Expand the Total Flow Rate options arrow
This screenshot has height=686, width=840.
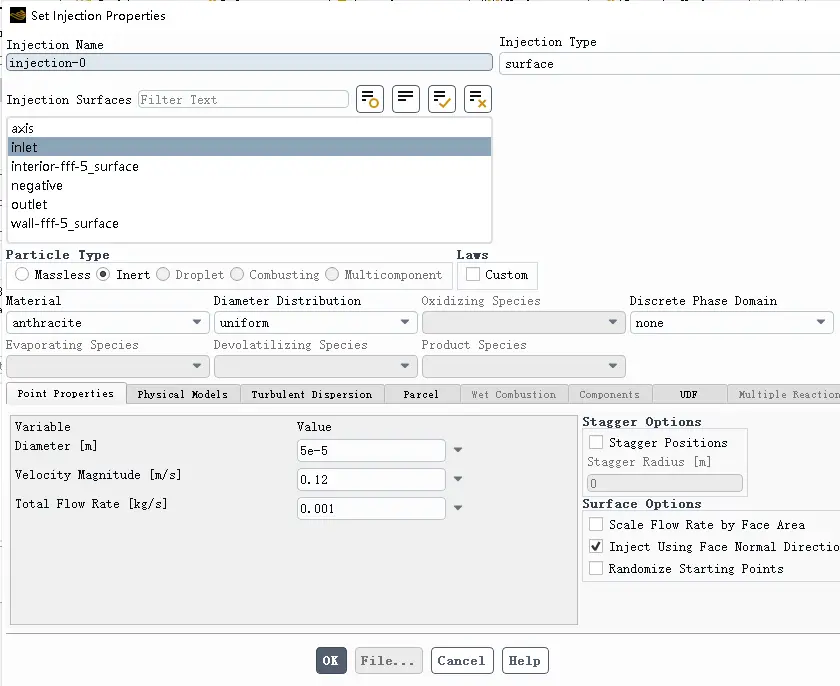click(x=458, y=508)
